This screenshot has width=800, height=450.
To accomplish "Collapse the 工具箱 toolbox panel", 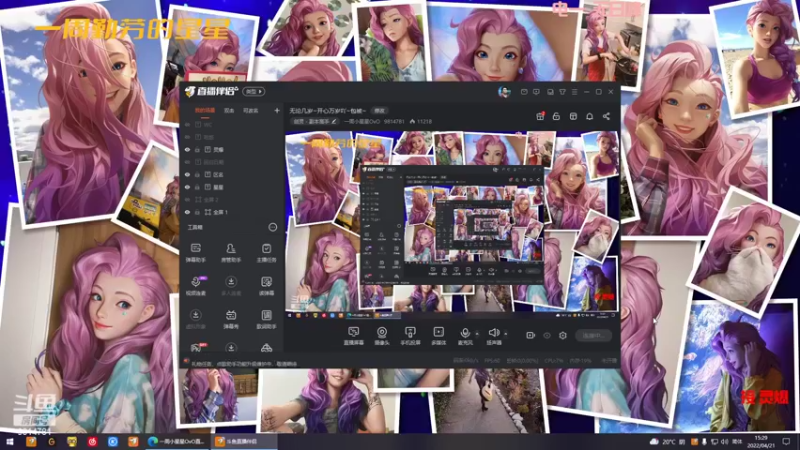I will pos(273,227).
